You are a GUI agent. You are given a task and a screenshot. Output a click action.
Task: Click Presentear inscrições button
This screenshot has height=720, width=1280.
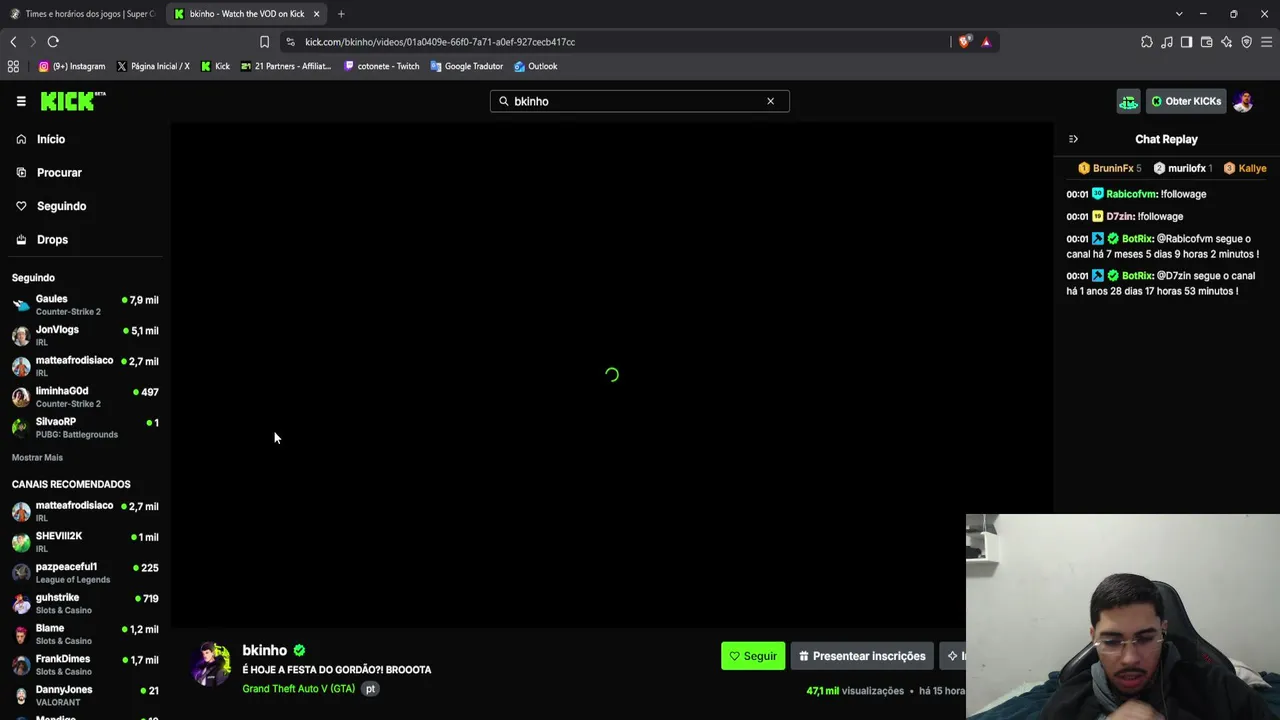pyautogui.click(x=862, y=656)
